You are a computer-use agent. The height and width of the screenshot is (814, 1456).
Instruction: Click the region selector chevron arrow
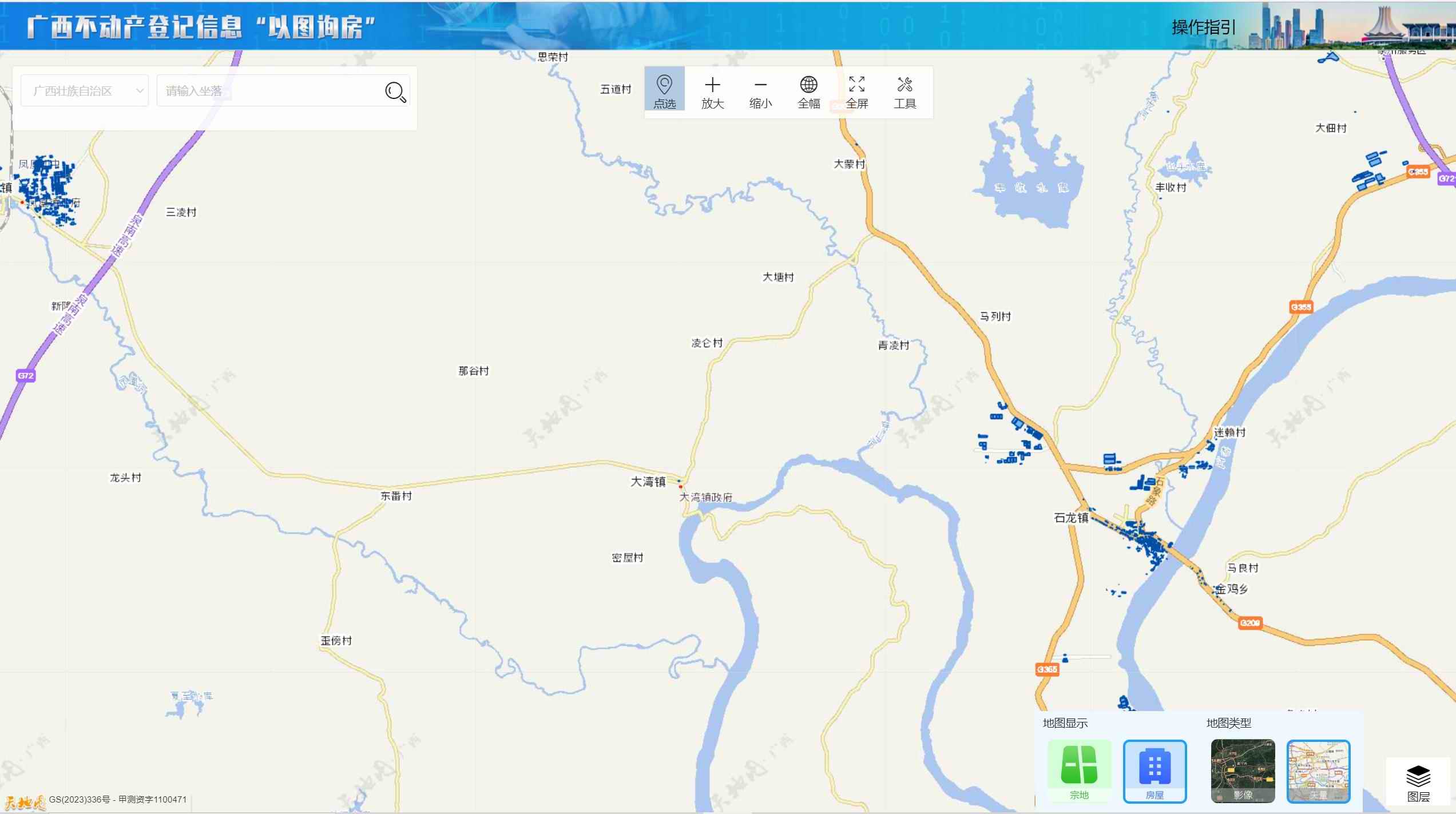coord(139,91)
